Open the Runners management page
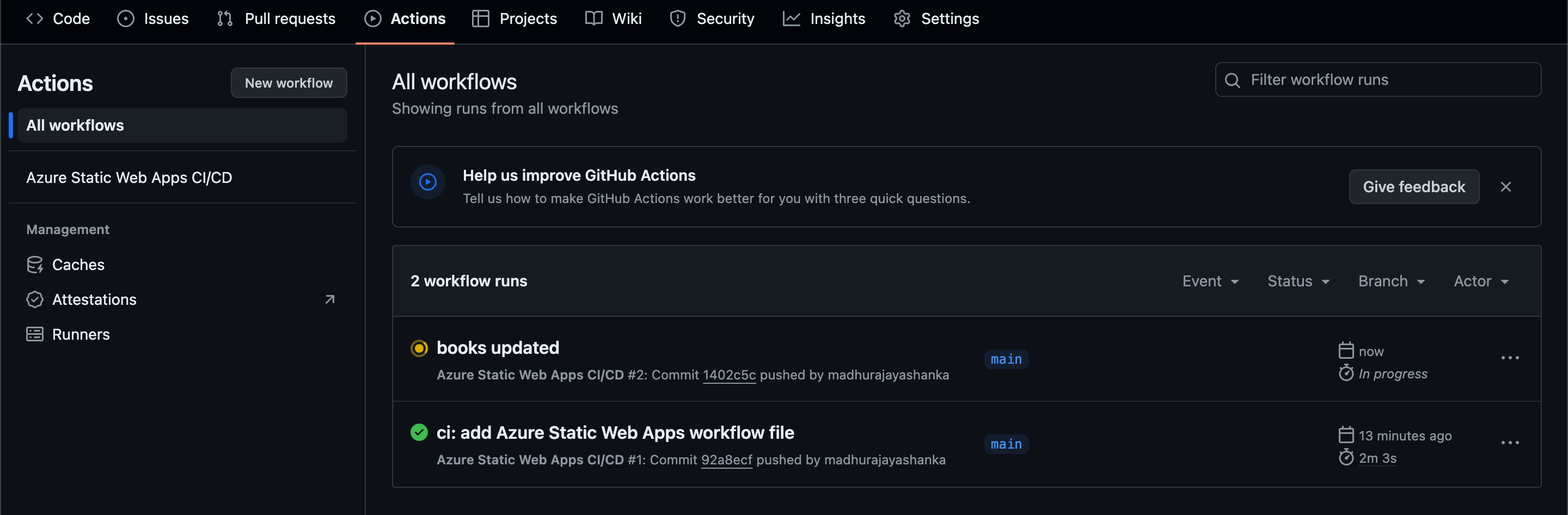 click(81, 334)
